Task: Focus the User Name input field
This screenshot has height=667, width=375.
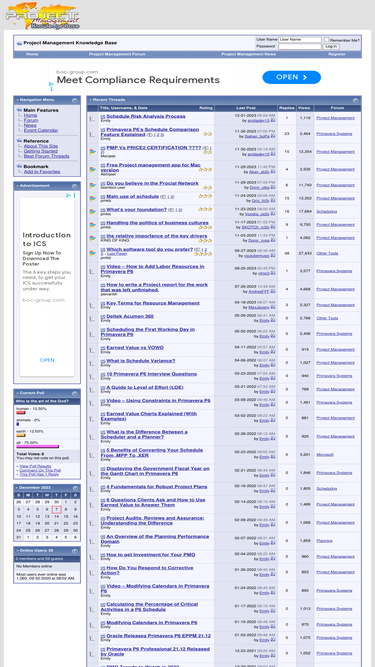Action: click(x=300, y=40)
